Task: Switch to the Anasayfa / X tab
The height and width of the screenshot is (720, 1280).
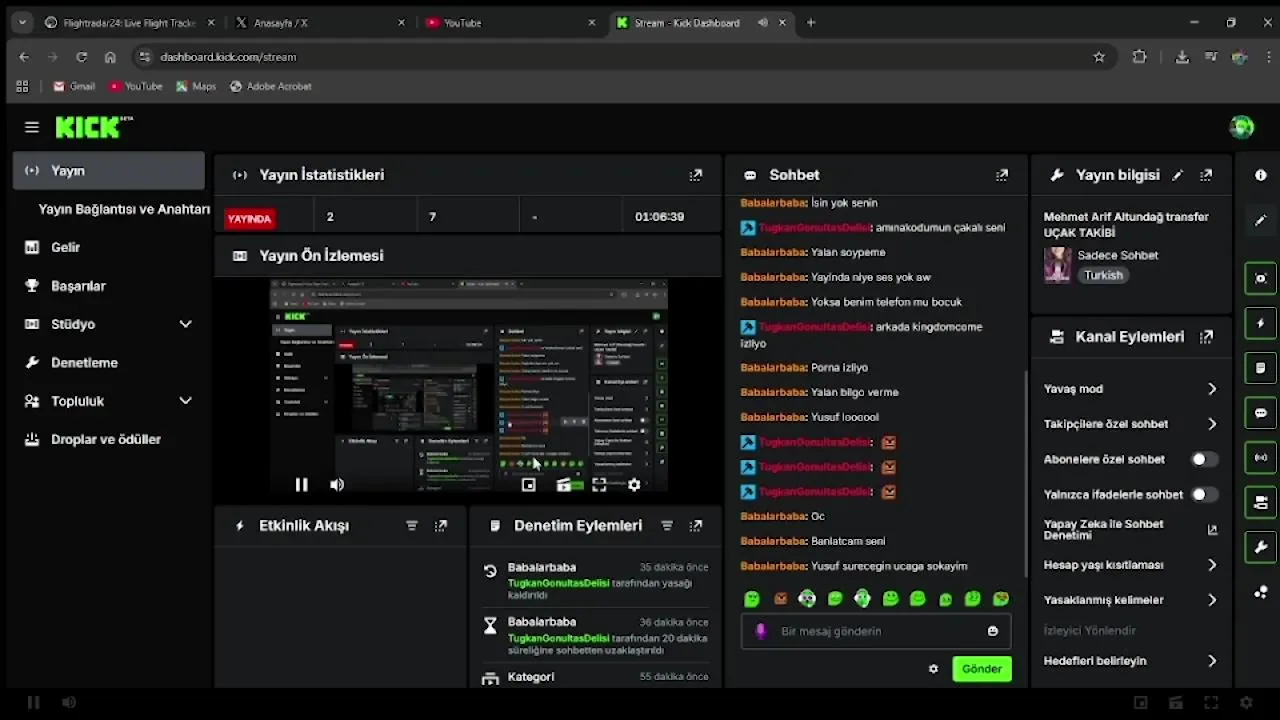Action: click(x=320, y=22)
